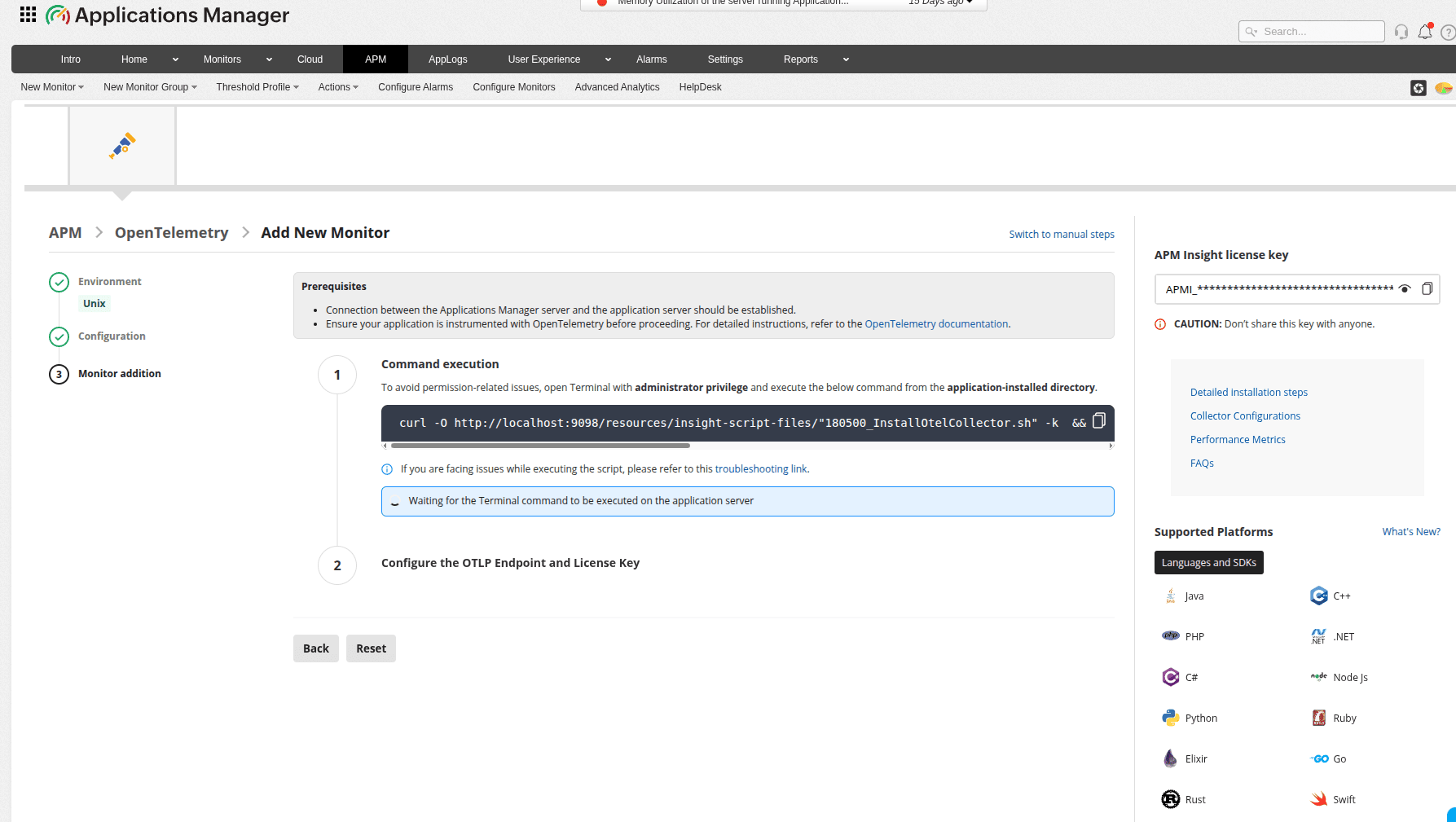Open Detailed installation steps link
Screen dimensions: 1456x822
(x=1249, y=393)
